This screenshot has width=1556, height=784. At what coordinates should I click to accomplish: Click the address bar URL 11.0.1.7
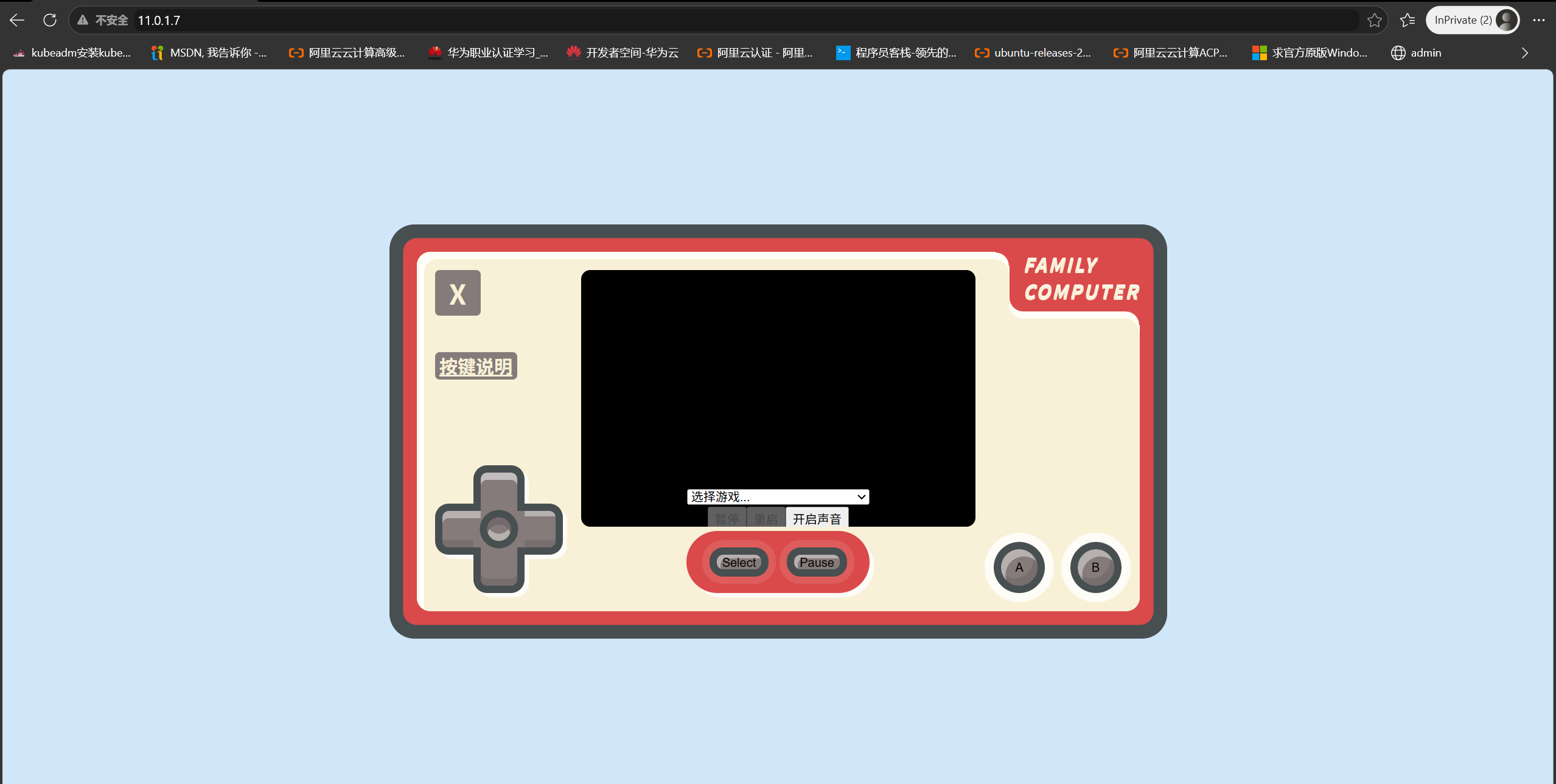tap(159, 20)
